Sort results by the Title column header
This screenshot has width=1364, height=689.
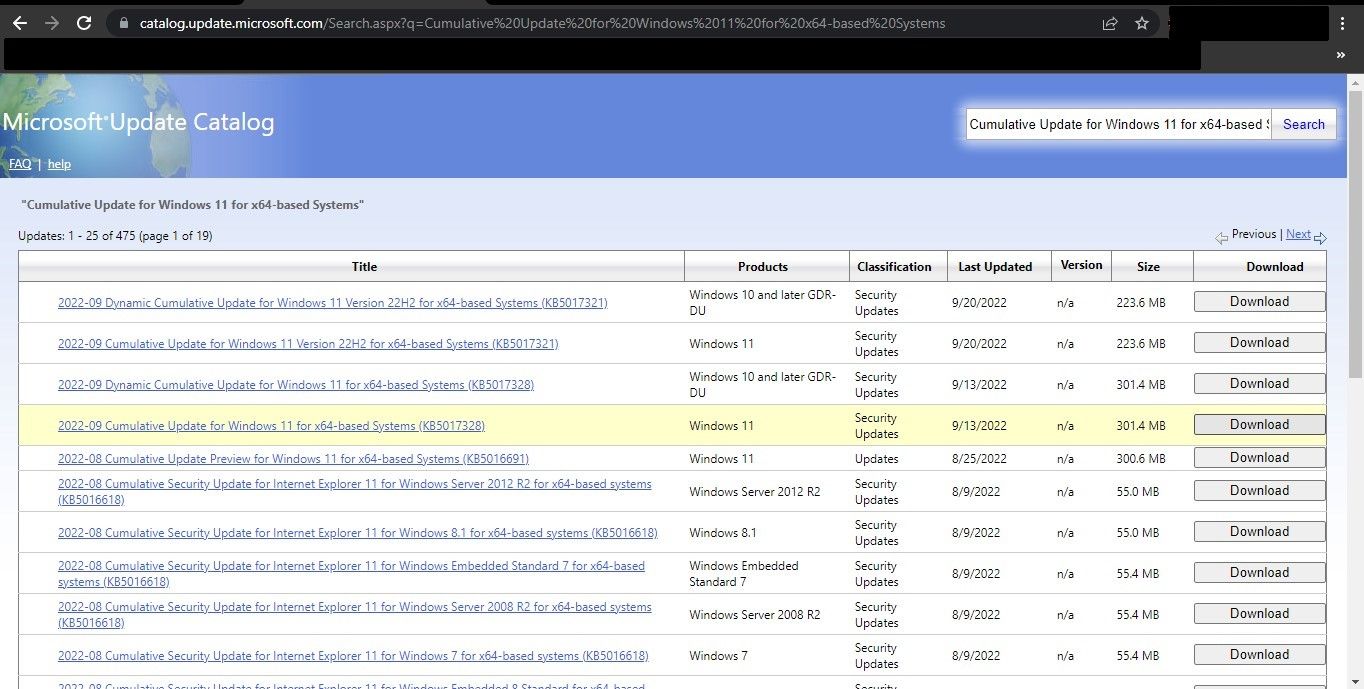[x=365, y=267]
